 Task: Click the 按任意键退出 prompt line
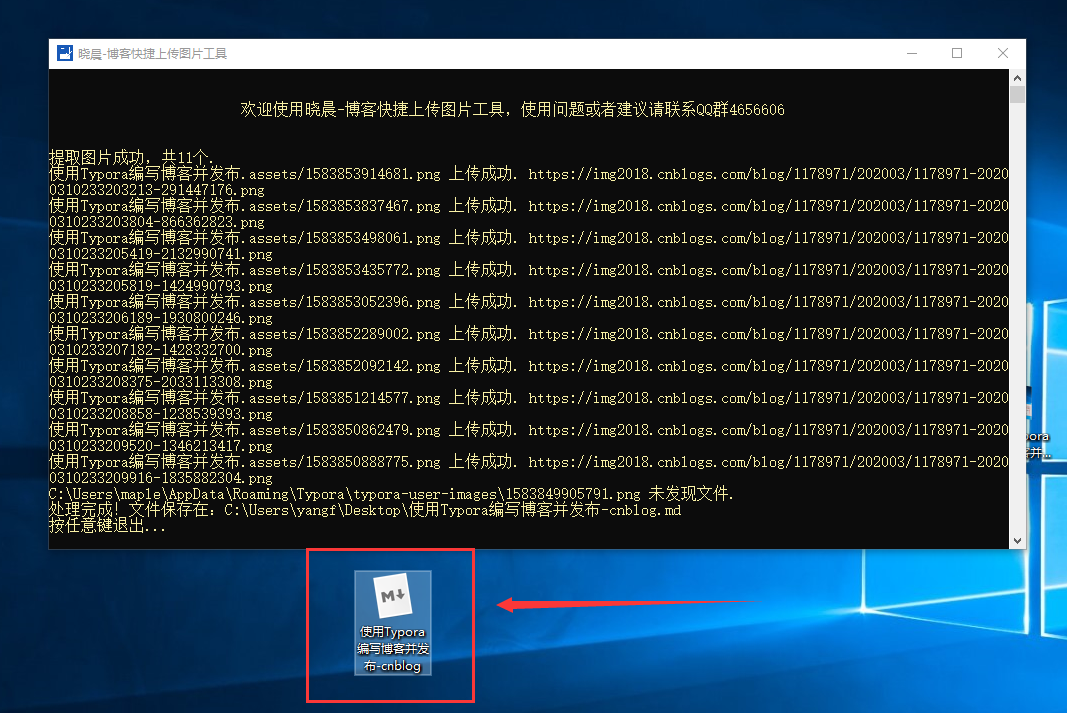click(108, 526)
